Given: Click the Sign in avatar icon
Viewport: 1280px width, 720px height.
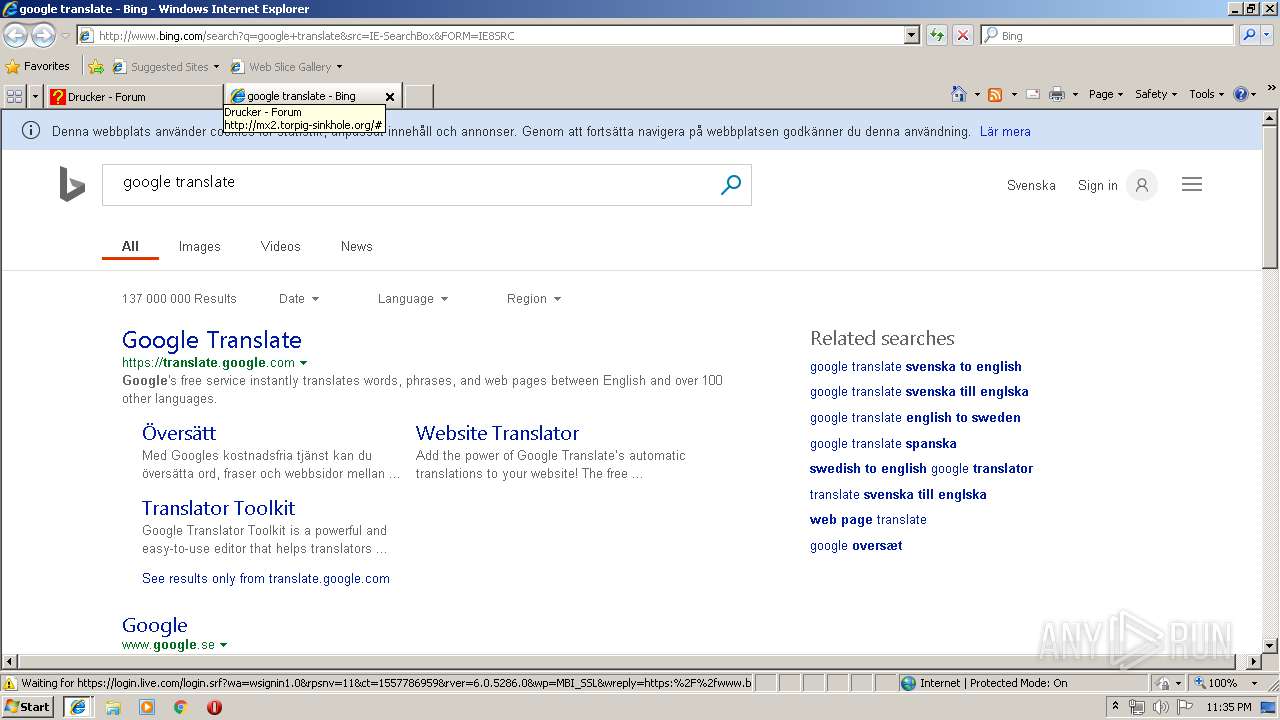Looking at the screenshot, I should point(1141,185).
